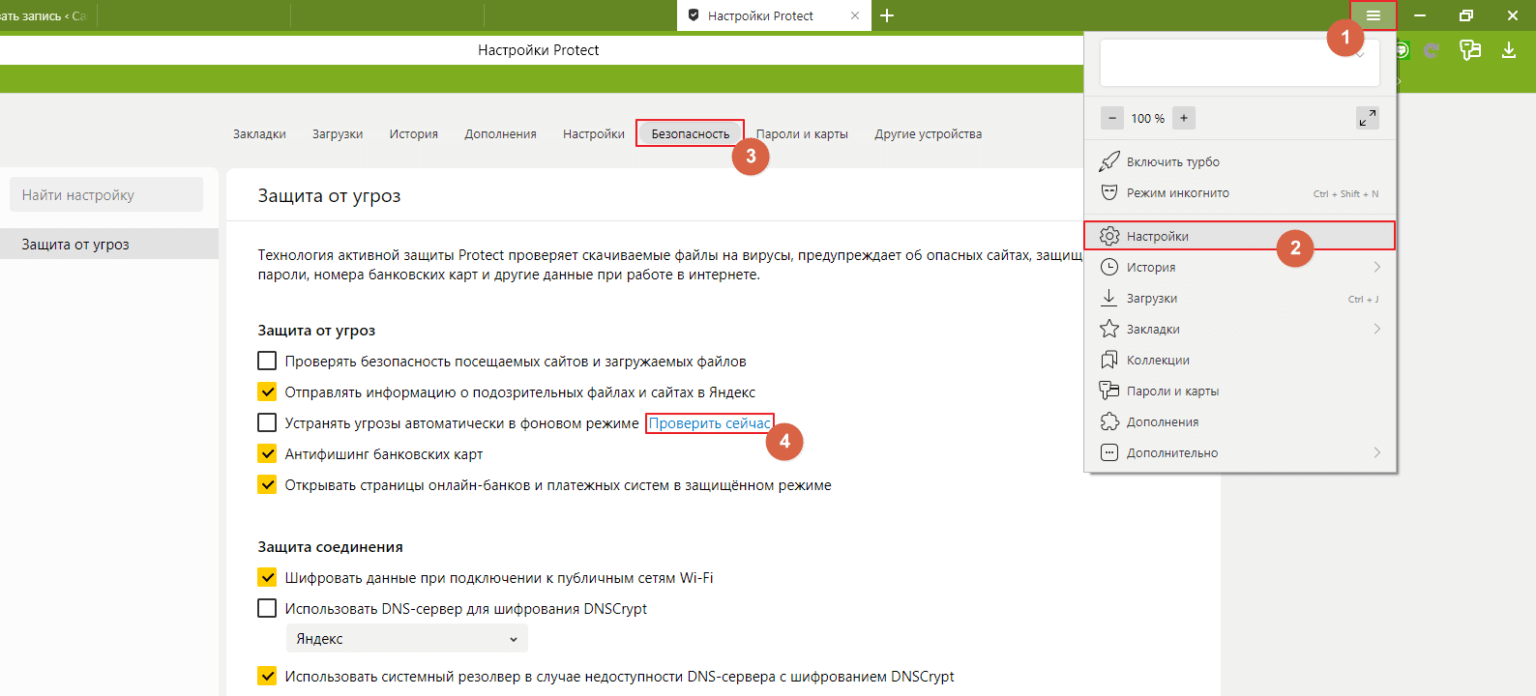Viewport: 1536px width, 696px height.
Task: Uncheck Шифровать данные при подключении к Wi-Fi
Action: [x=267, y=577]
